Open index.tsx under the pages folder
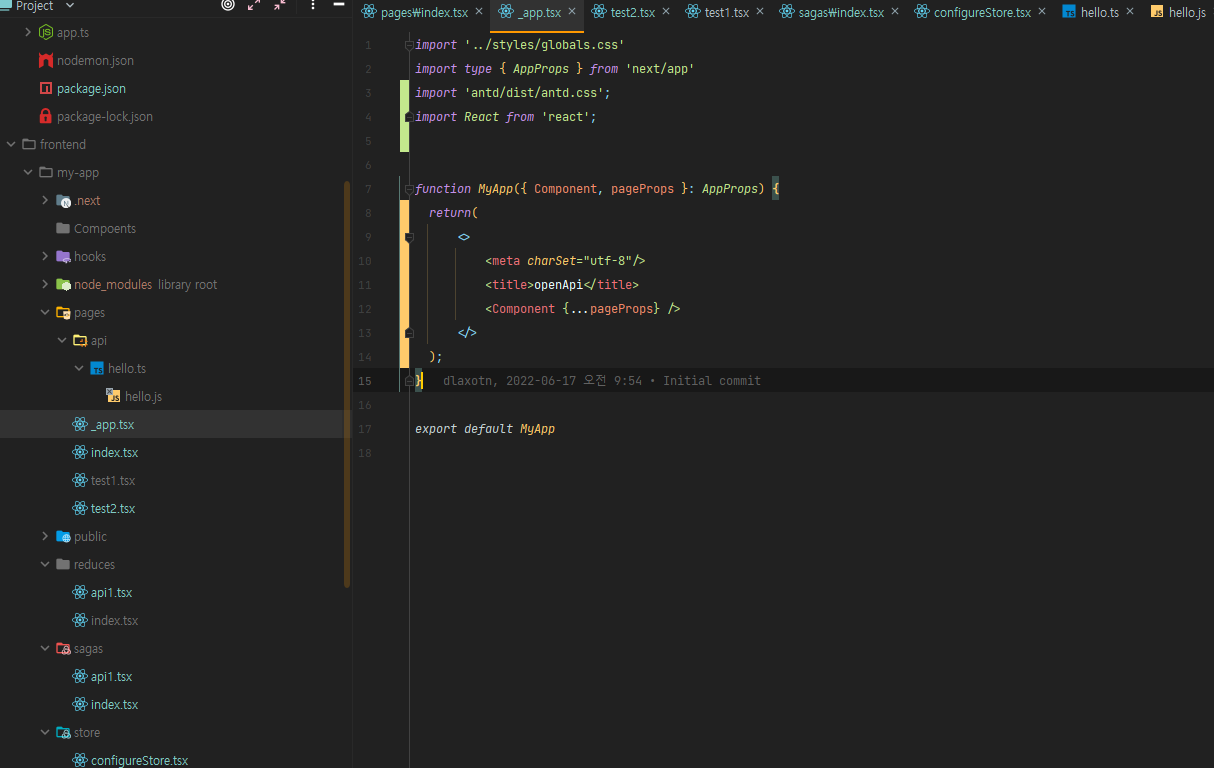 click(114, 453)
